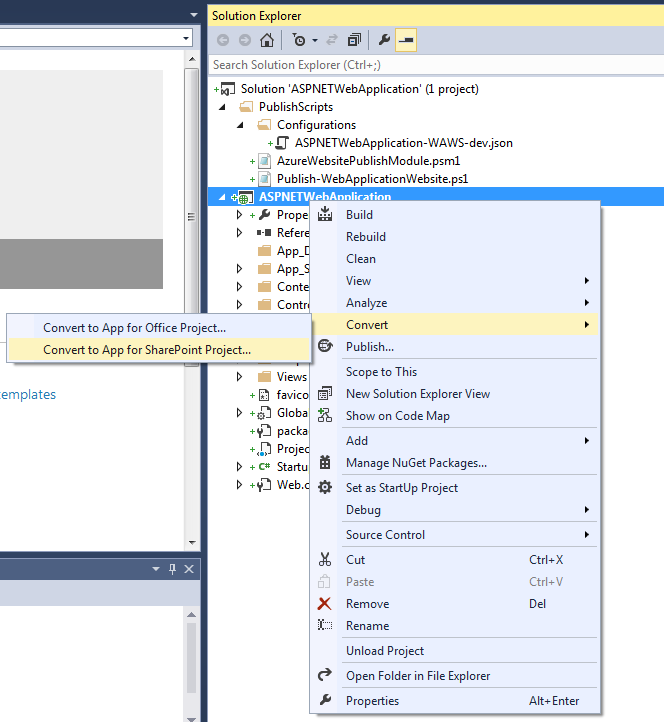Collapse the PublishScripts folder

point(222,107)
